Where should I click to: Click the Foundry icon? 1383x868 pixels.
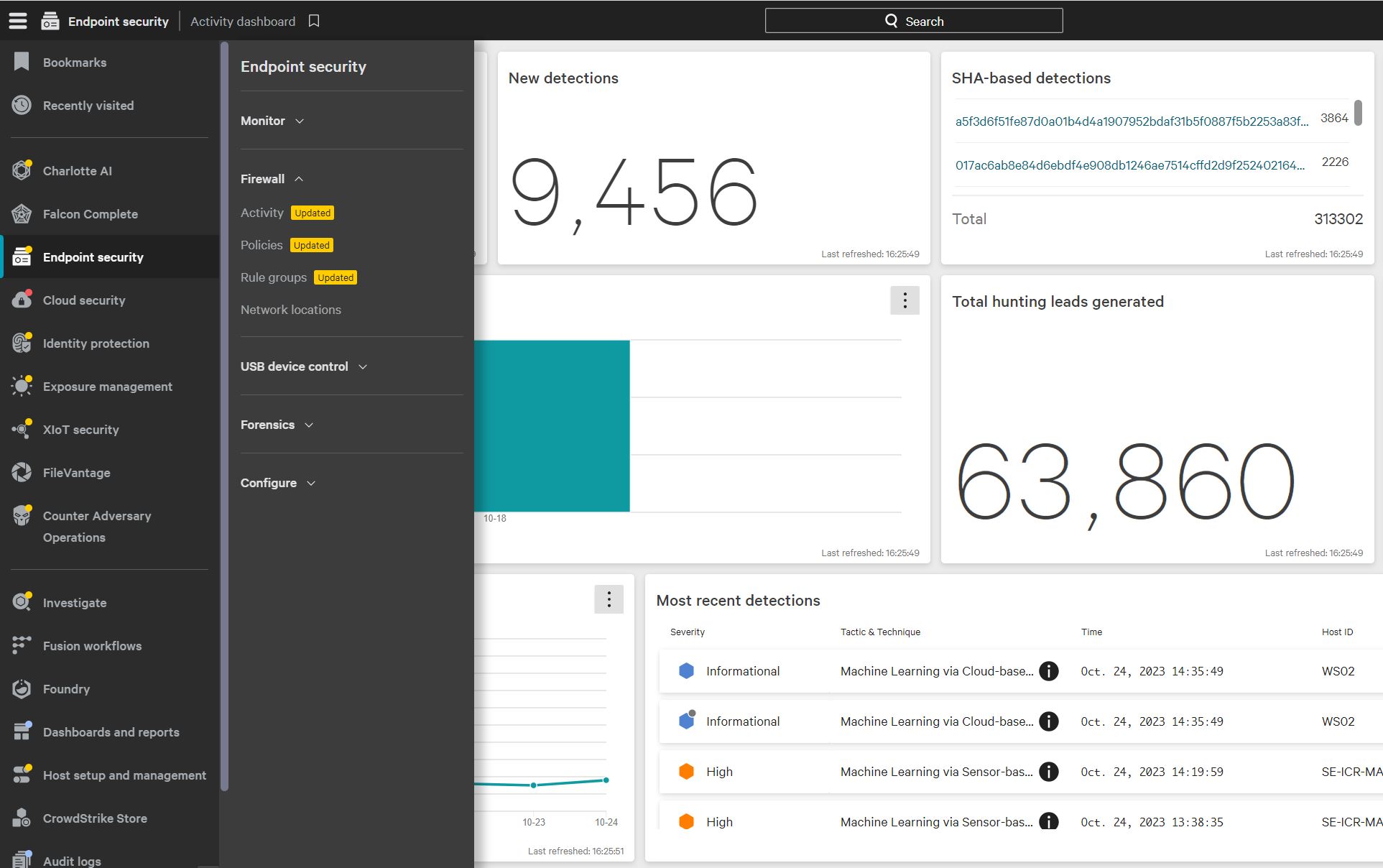(x=22, y=688)
